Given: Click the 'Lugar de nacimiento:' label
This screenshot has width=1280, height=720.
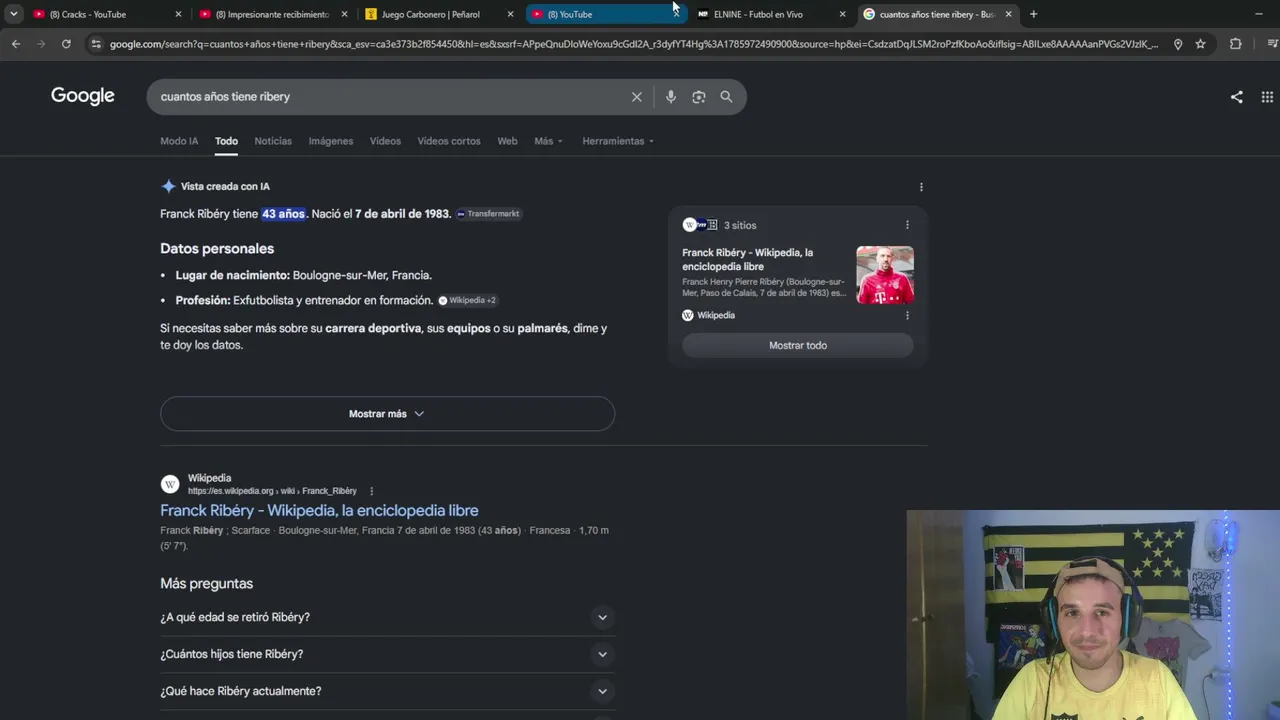Looking at the screenshot, I should 233,275.
